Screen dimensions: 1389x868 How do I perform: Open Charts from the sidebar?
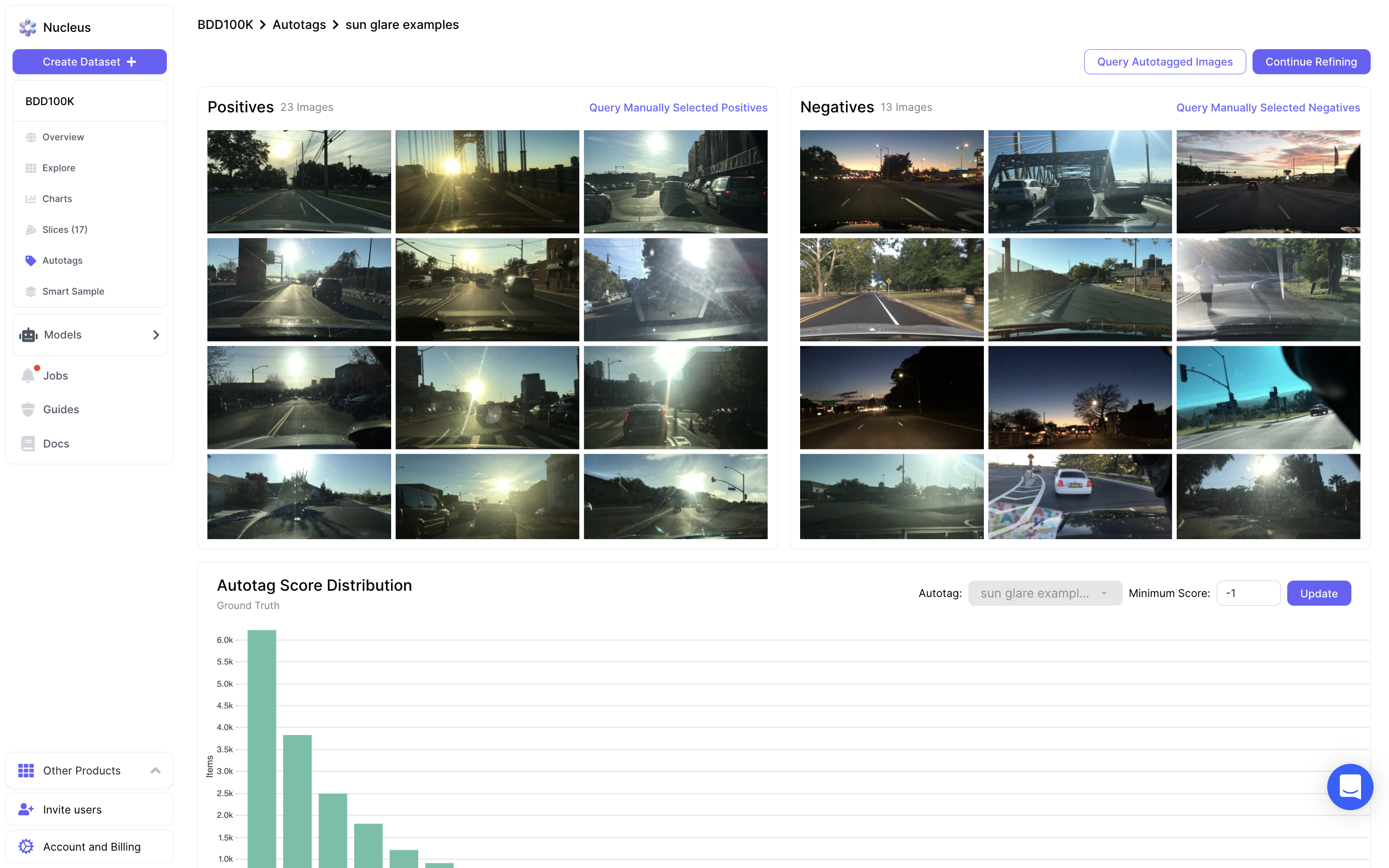click(57, 199)
